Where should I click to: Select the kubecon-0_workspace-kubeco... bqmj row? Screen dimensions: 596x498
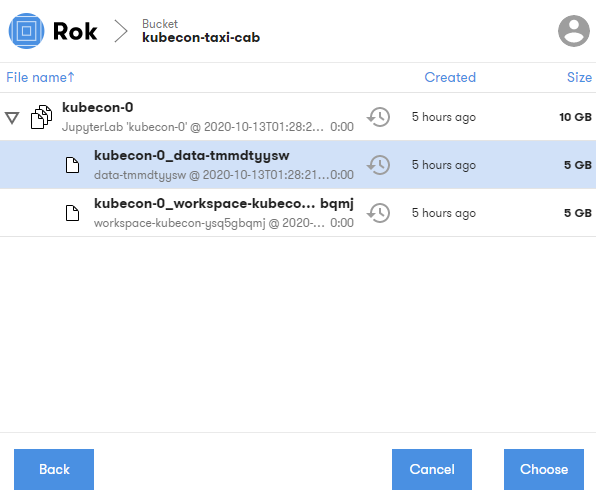(x=298, y=213)
